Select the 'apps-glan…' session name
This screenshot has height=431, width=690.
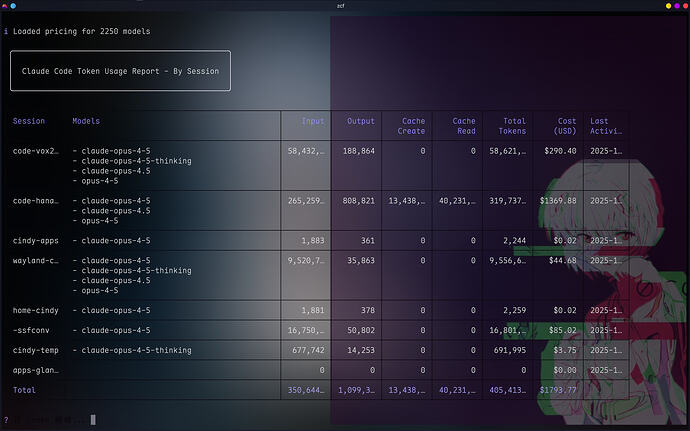36,370
